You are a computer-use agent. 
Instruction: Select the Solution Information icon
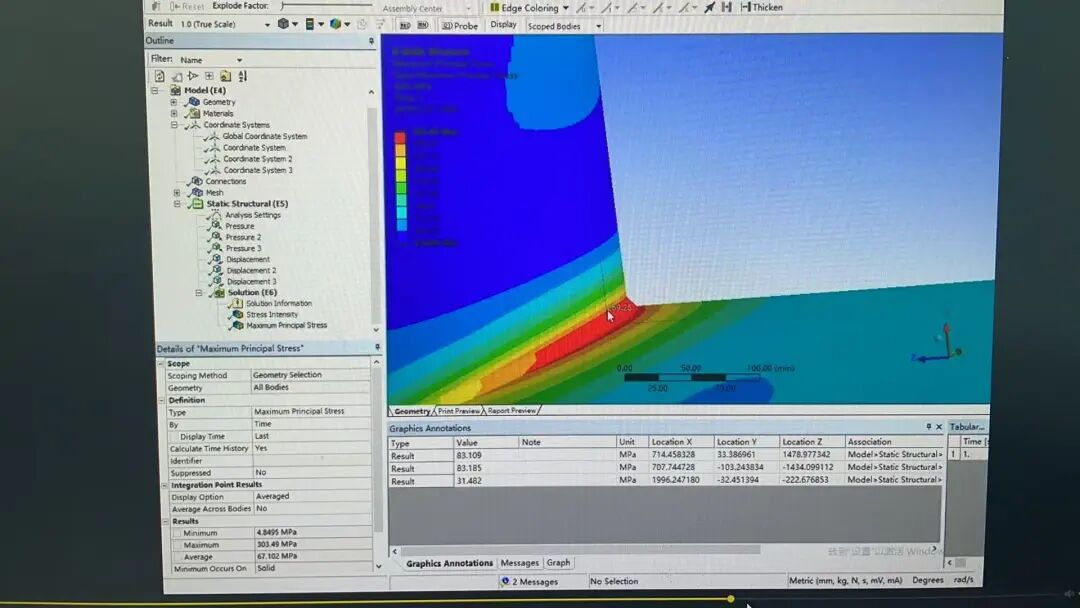pos(236,303)
